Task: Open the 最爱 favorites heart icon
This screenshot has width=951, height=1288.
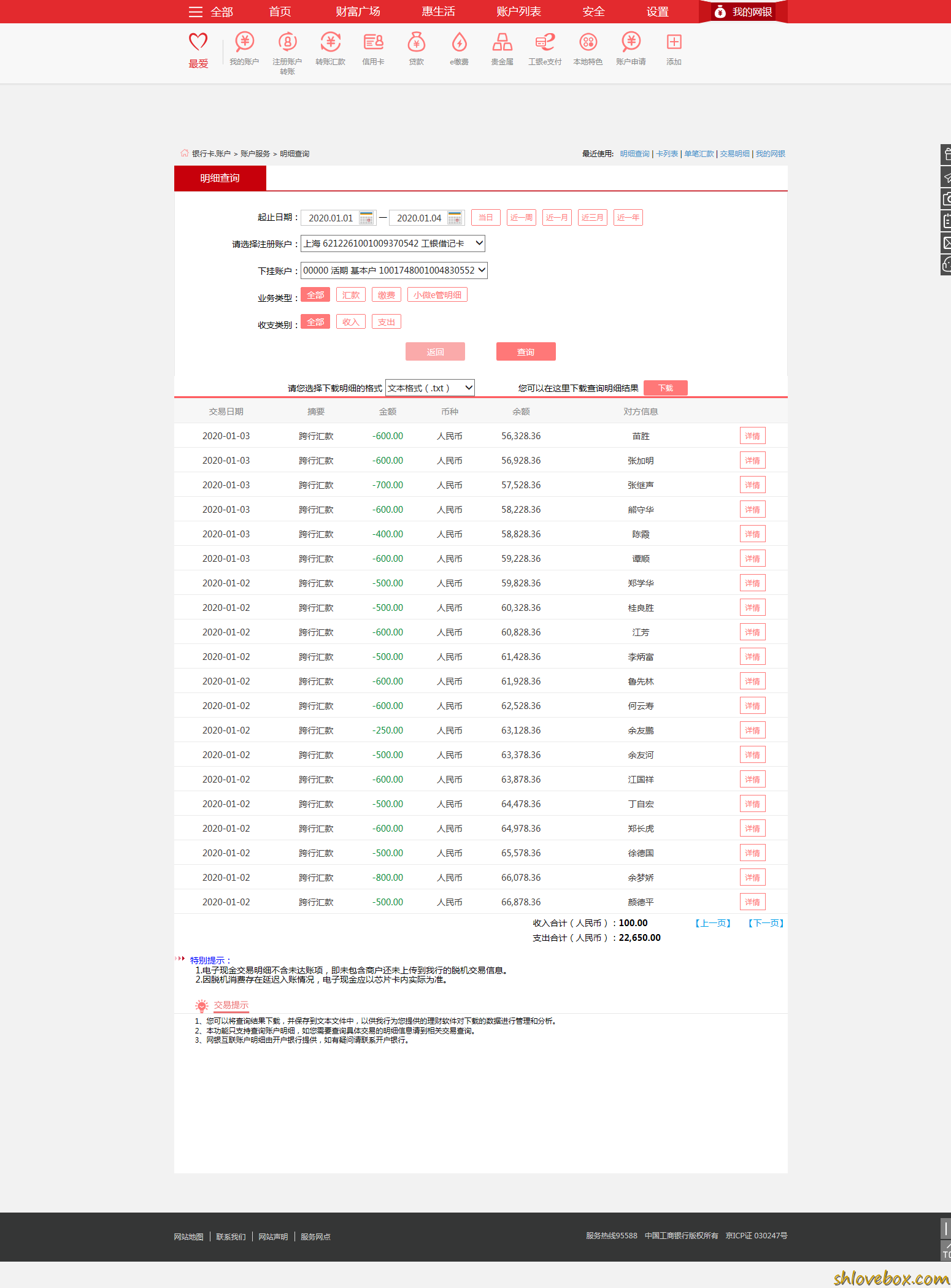Action: 198,42
